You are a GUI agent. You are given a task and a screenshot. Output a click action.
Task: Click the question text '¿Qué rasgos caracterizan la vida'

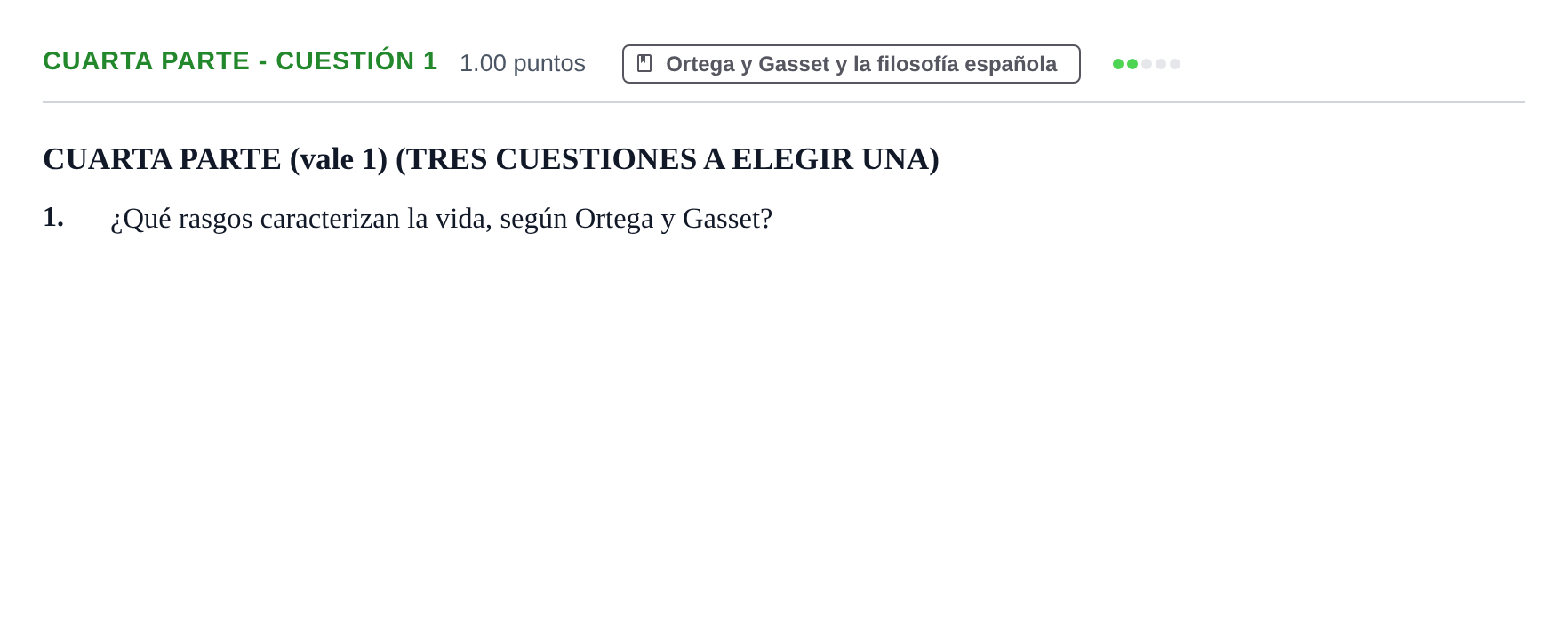300,219
